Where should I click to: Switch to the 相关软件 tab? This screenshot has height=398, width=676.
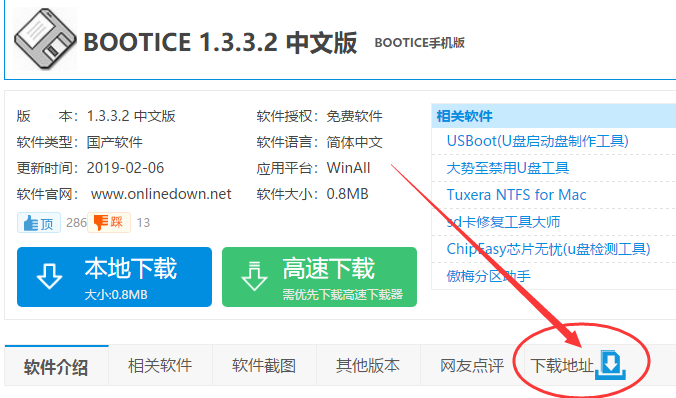tap(160, 366)
